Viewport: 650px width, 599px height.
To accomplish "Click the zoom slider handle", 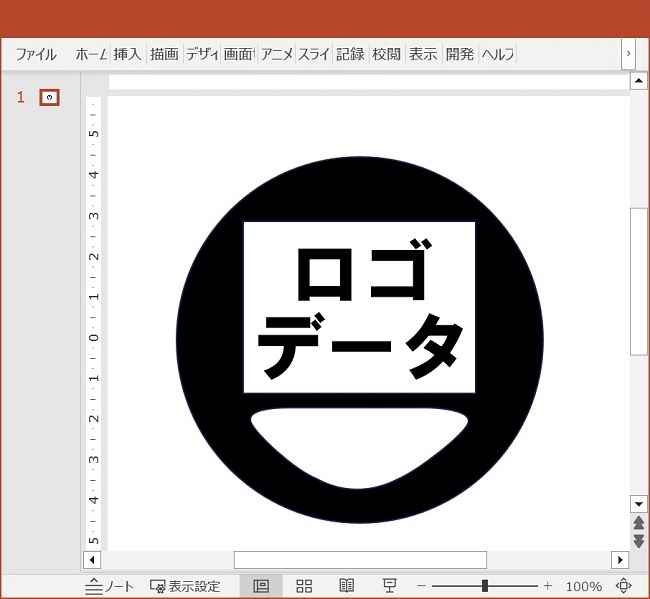I will pos(485,586).
